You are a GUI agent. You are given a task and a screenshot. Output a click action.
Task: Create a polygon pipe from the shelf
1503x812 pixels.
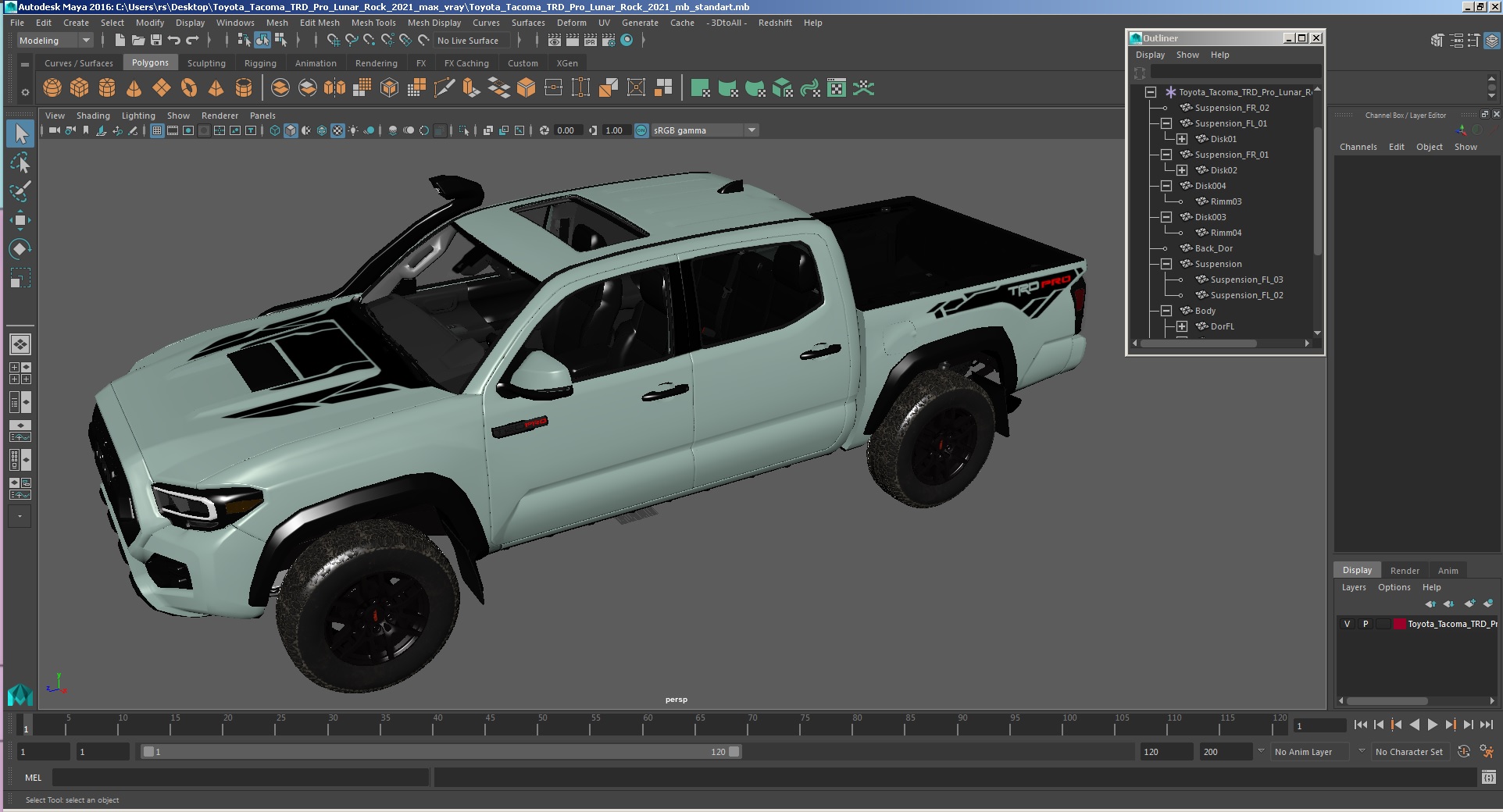[244, 88]
